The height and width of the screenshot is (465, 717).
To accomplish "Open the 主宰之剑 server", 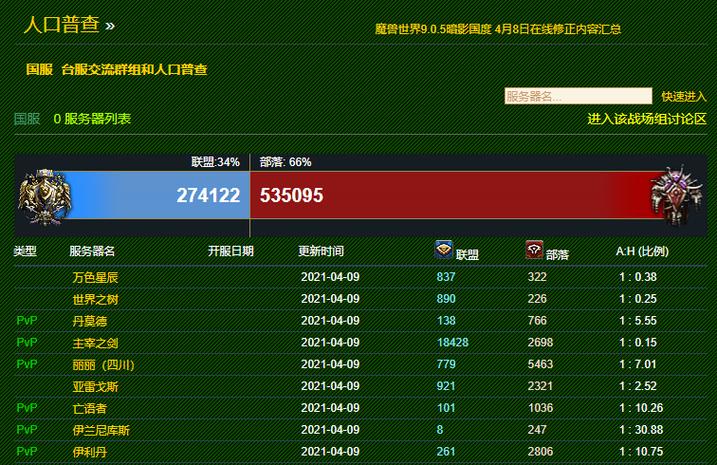I will click(95, 342).
